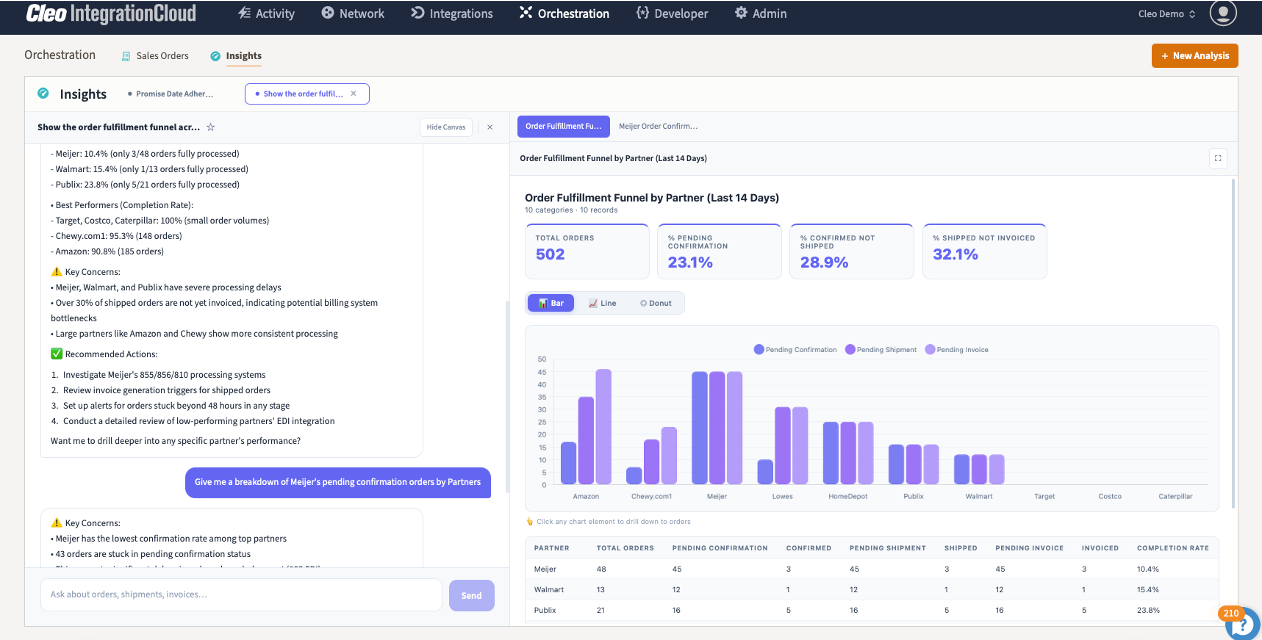This screenshot has height=640, width=1262.
Task: Click the user message about Meijer's breakdown
Action: pos(338,481)
